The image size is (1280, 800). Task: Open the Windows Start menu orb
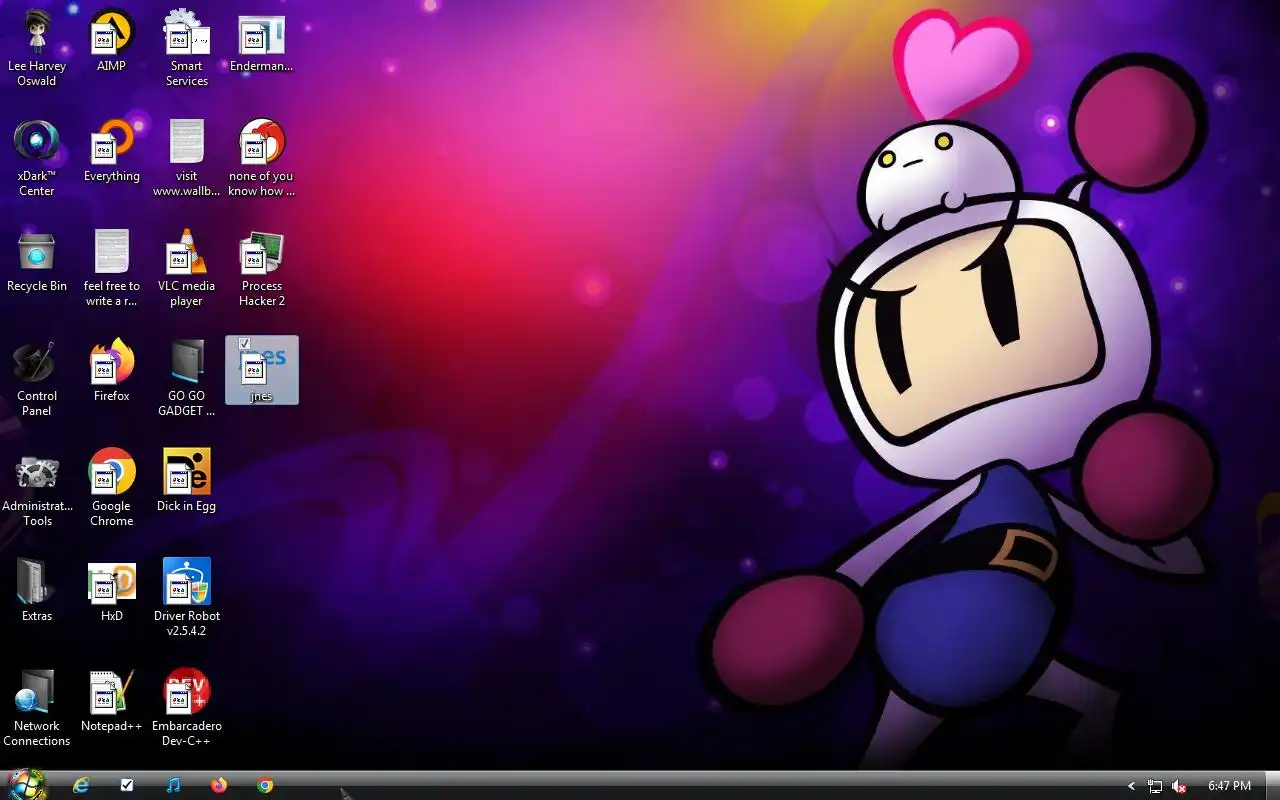pyautogui.click(x=27, y=785)
